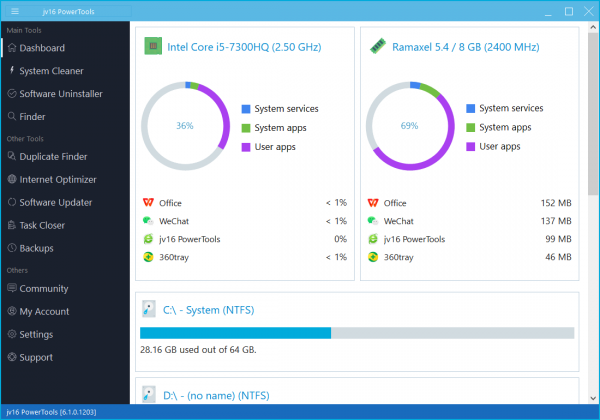Click status bar version text 6.1.0.1203
The width and height of the screenshot is (600, 420).
[51, 412]
